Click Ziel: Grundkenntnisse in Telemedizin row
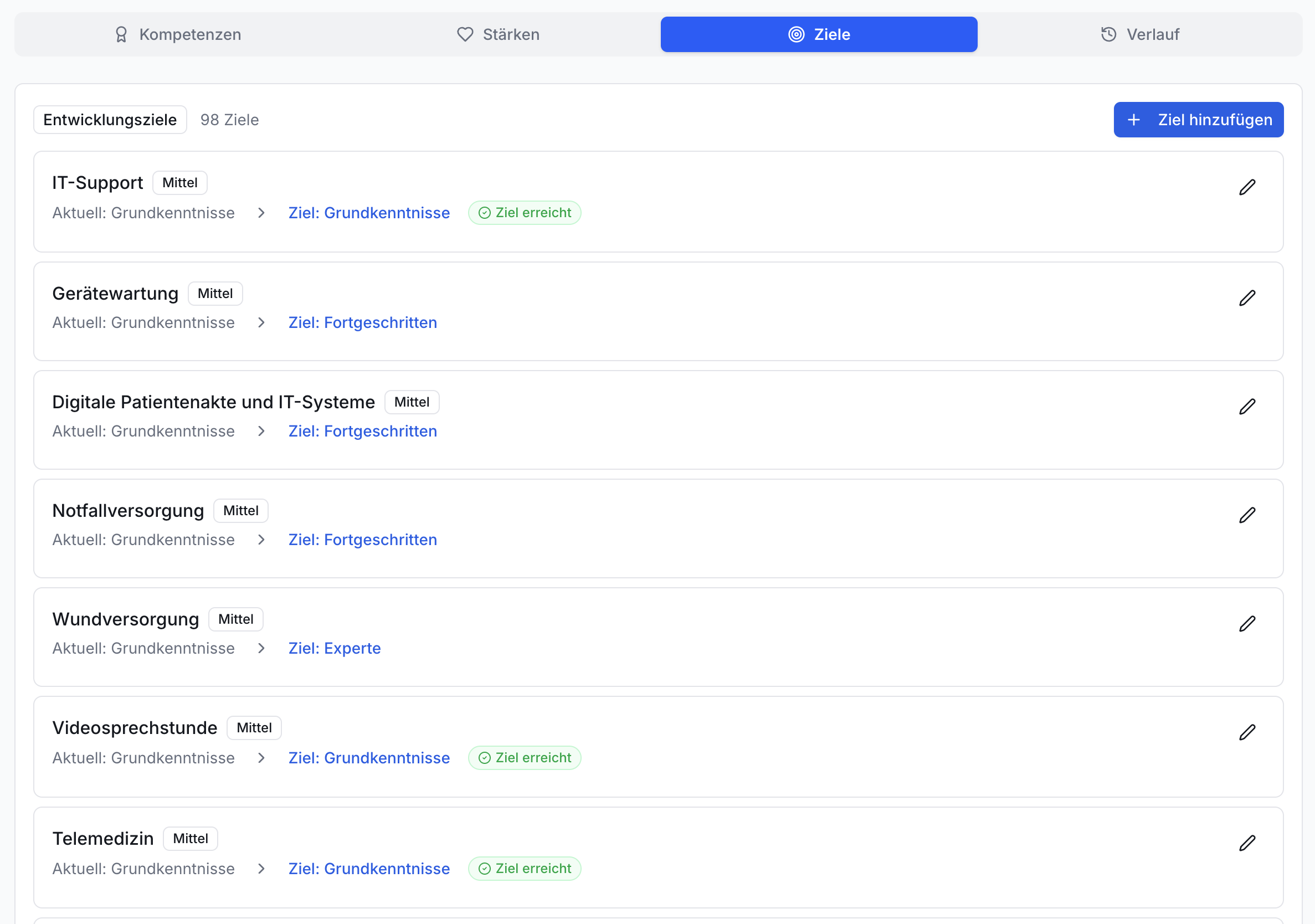 [x=369, y=869]
